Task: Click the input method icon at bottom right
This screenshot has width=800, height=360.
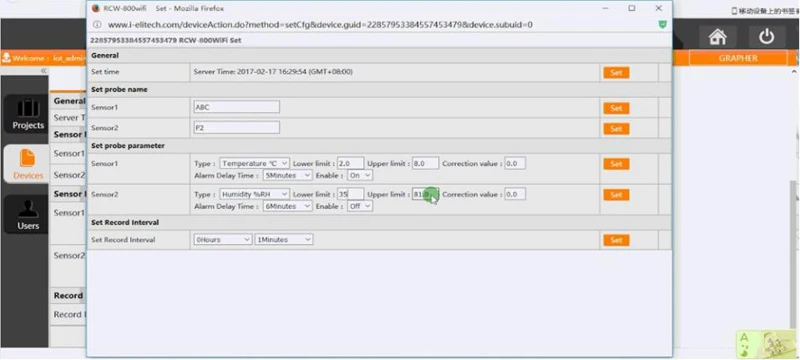Action: [767, 343]
